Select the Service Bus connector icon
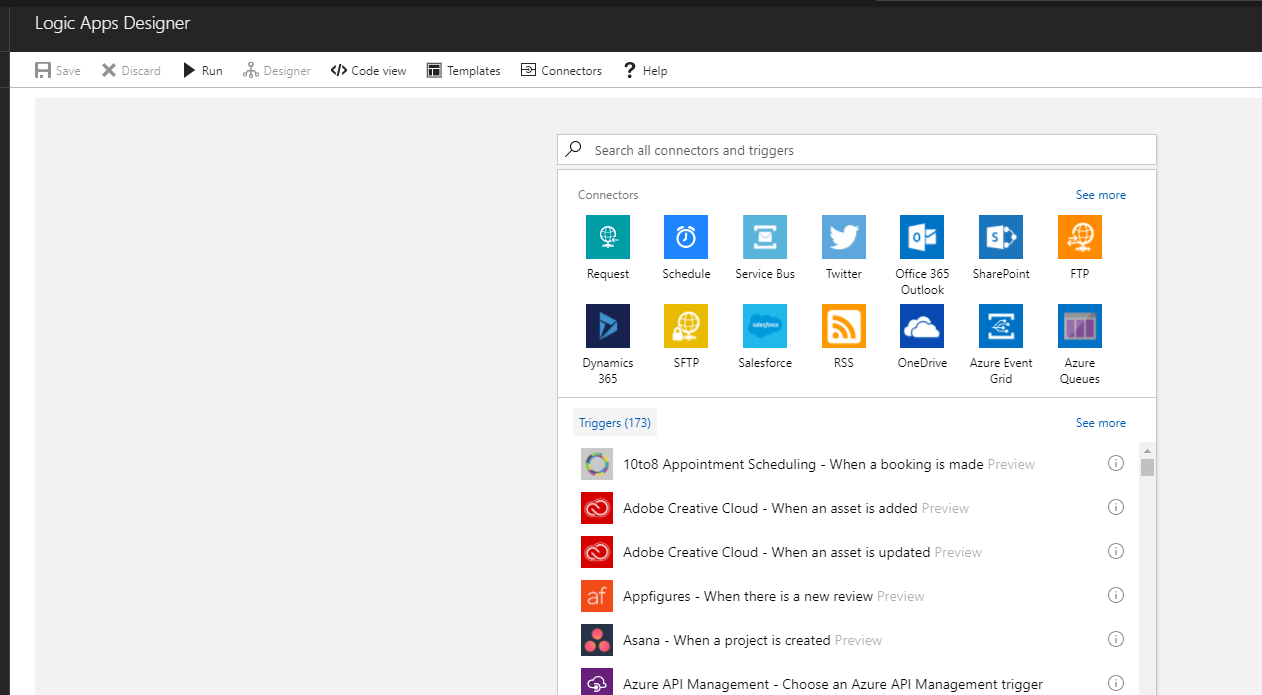Viewport: 1262px width, 695px height. [x=765, y=237]
